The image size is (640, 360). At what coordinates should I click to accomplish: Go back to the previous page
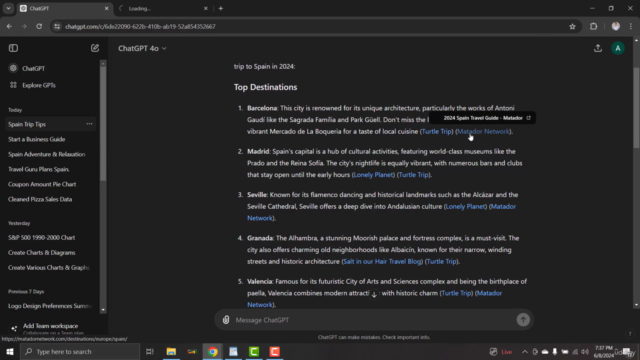click(9, 27)
